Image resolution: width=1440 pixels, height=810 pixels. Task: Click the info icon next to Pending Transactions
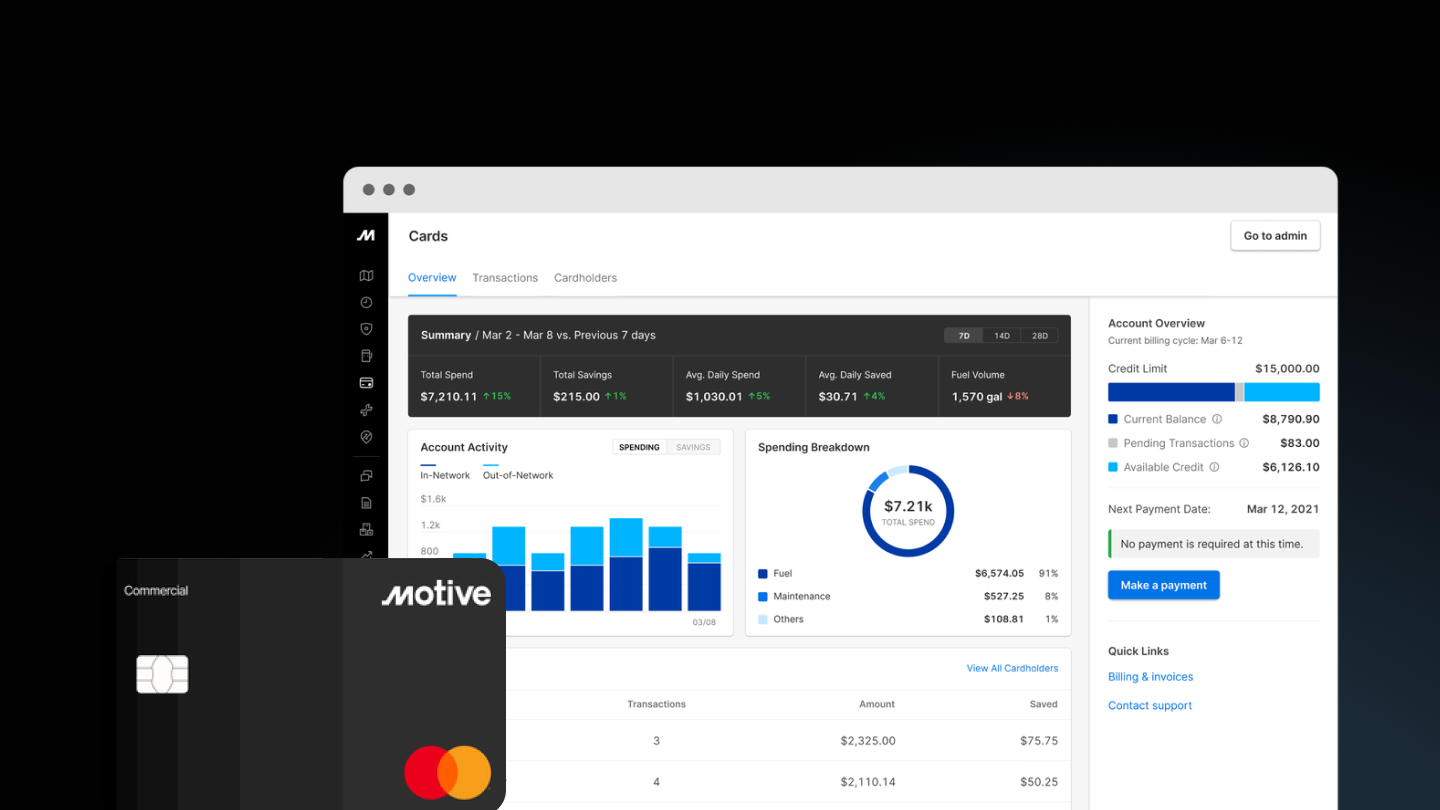[1244, 443]
